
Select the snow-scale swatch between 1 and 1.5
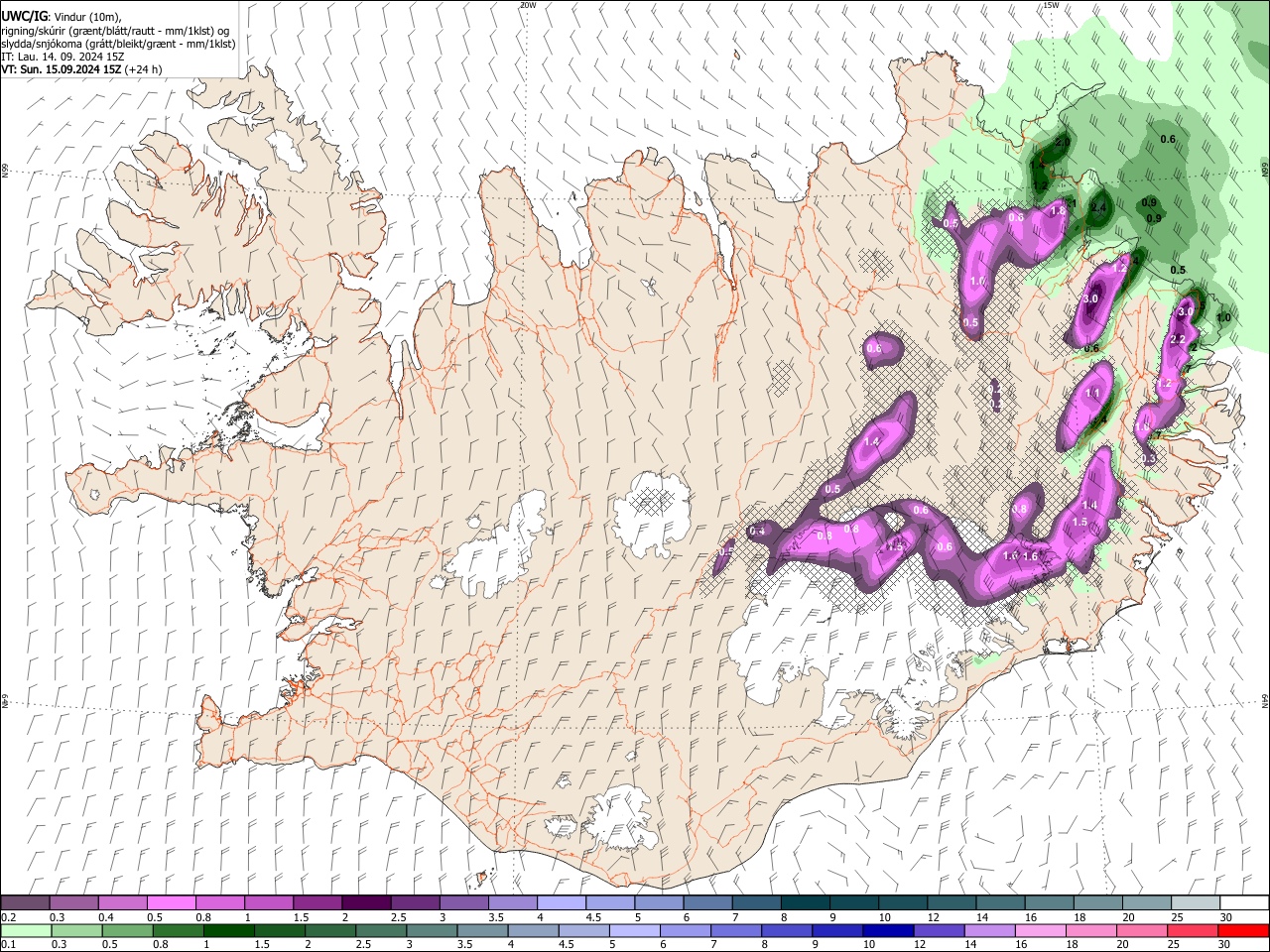pyautogui.click(x=269, y=902)
